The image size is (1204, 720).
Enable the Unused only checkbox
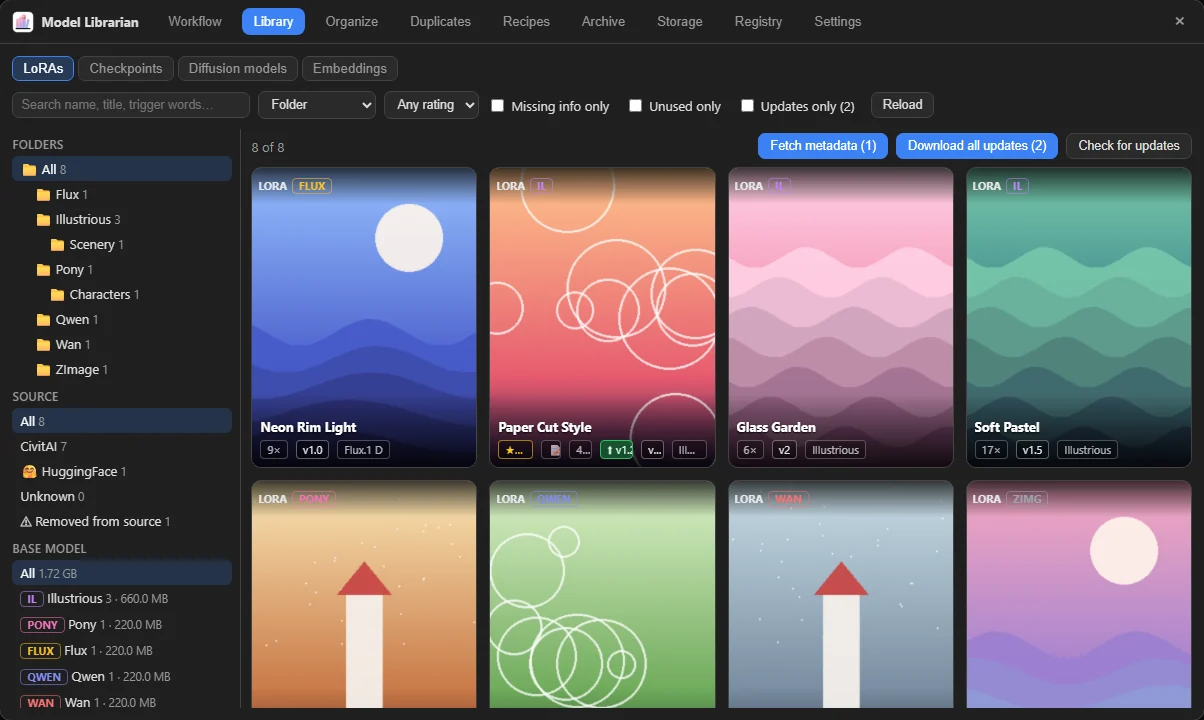click(x=635, y=106)
